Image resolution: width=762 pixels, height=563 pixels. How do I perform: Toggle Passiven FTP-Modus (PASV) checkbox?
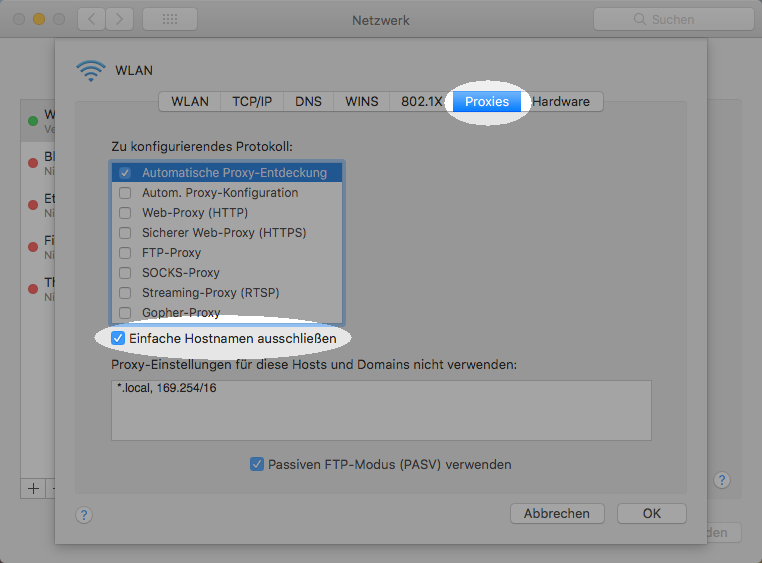[257, 464]
